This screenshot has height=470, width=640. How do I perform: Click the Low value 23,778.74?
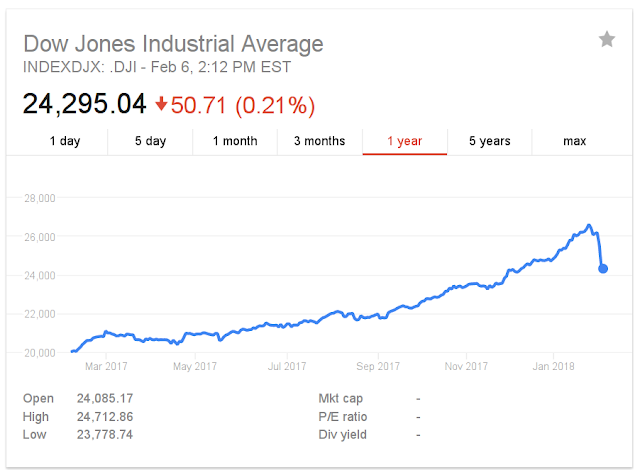[x=105, y=435]
